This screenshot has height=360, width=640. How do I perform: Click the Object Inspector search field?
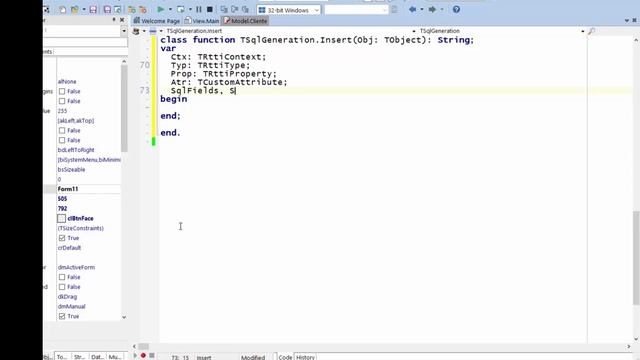[85, 42]
